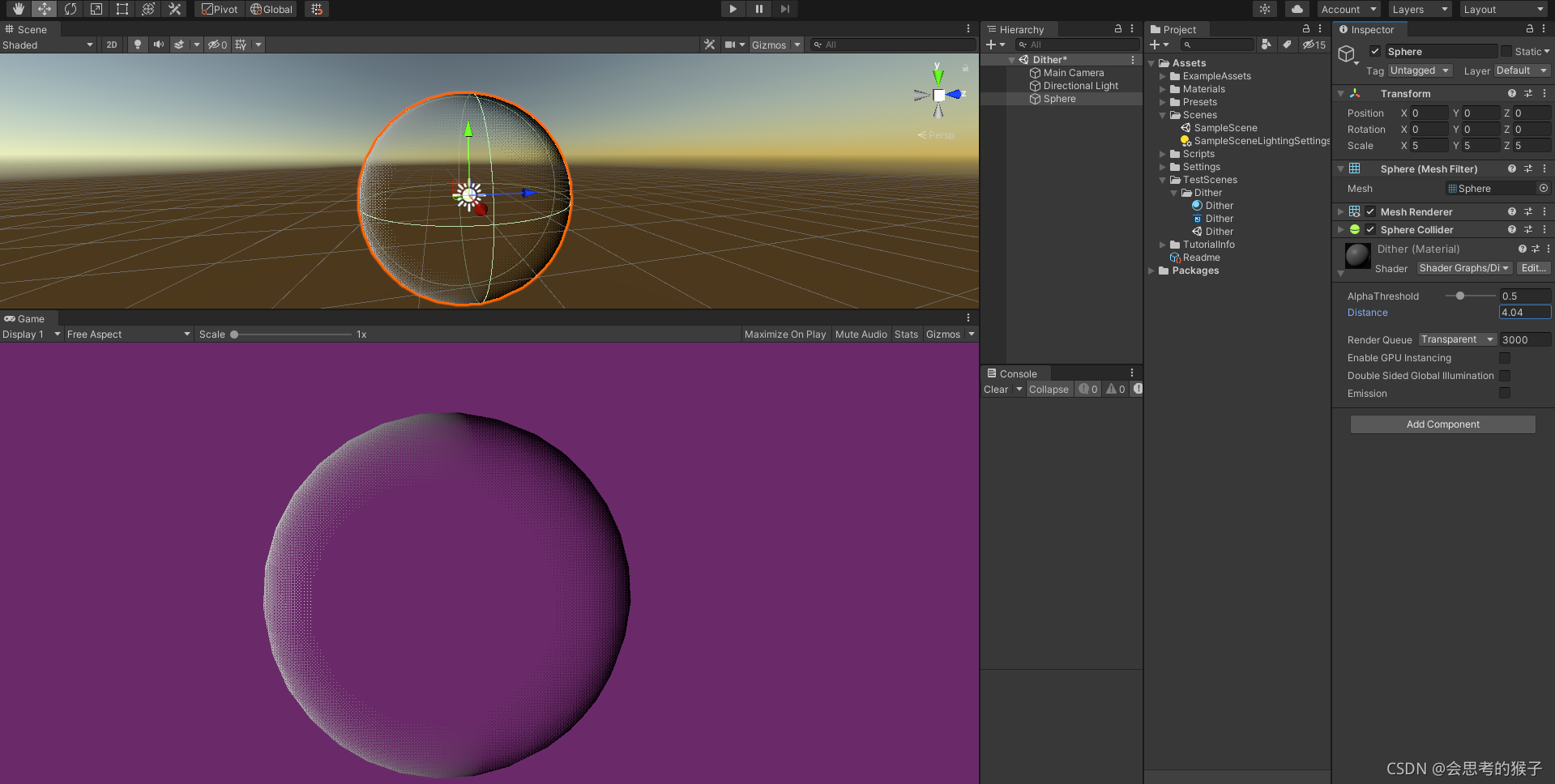Viewport: 1555px width, 784px height.
Task: Disable the Mesh Renderer enabled checkbox
Action: (1369, 211)
